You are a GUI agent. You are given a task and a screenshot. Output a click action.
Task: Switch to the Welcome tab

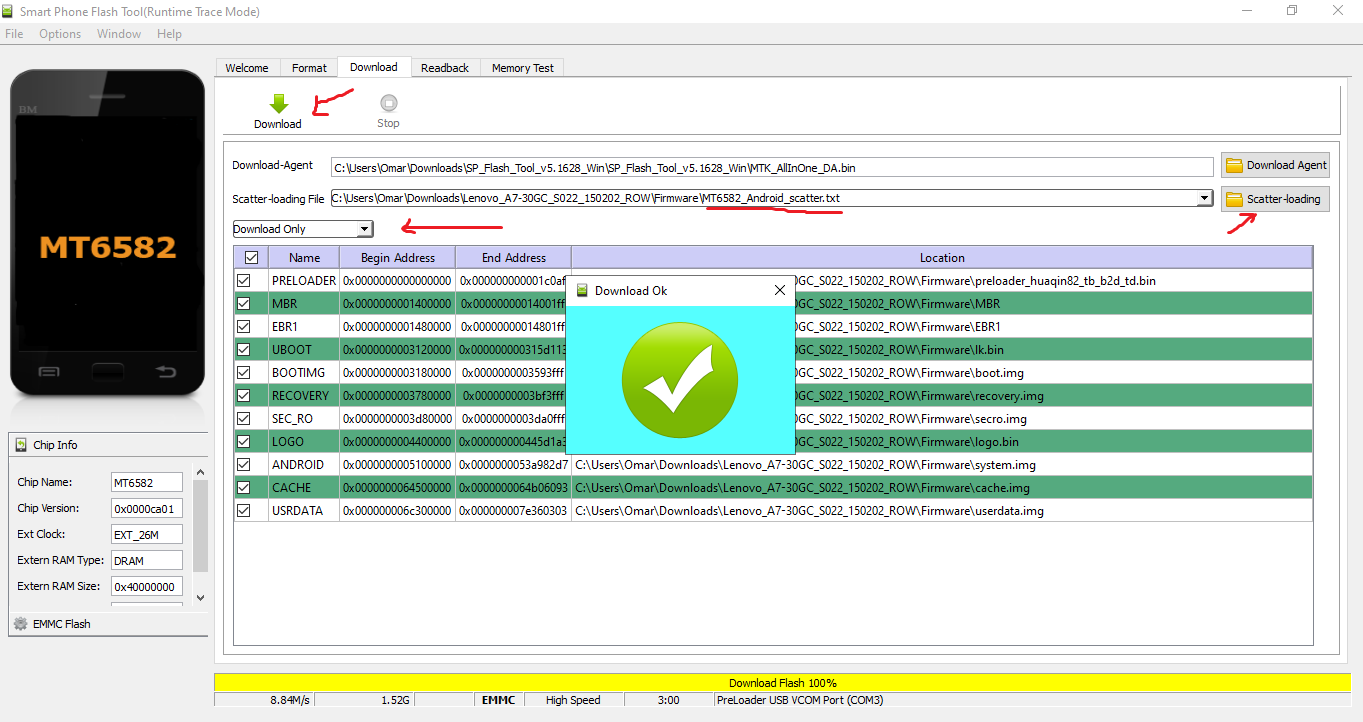point(247,68)
